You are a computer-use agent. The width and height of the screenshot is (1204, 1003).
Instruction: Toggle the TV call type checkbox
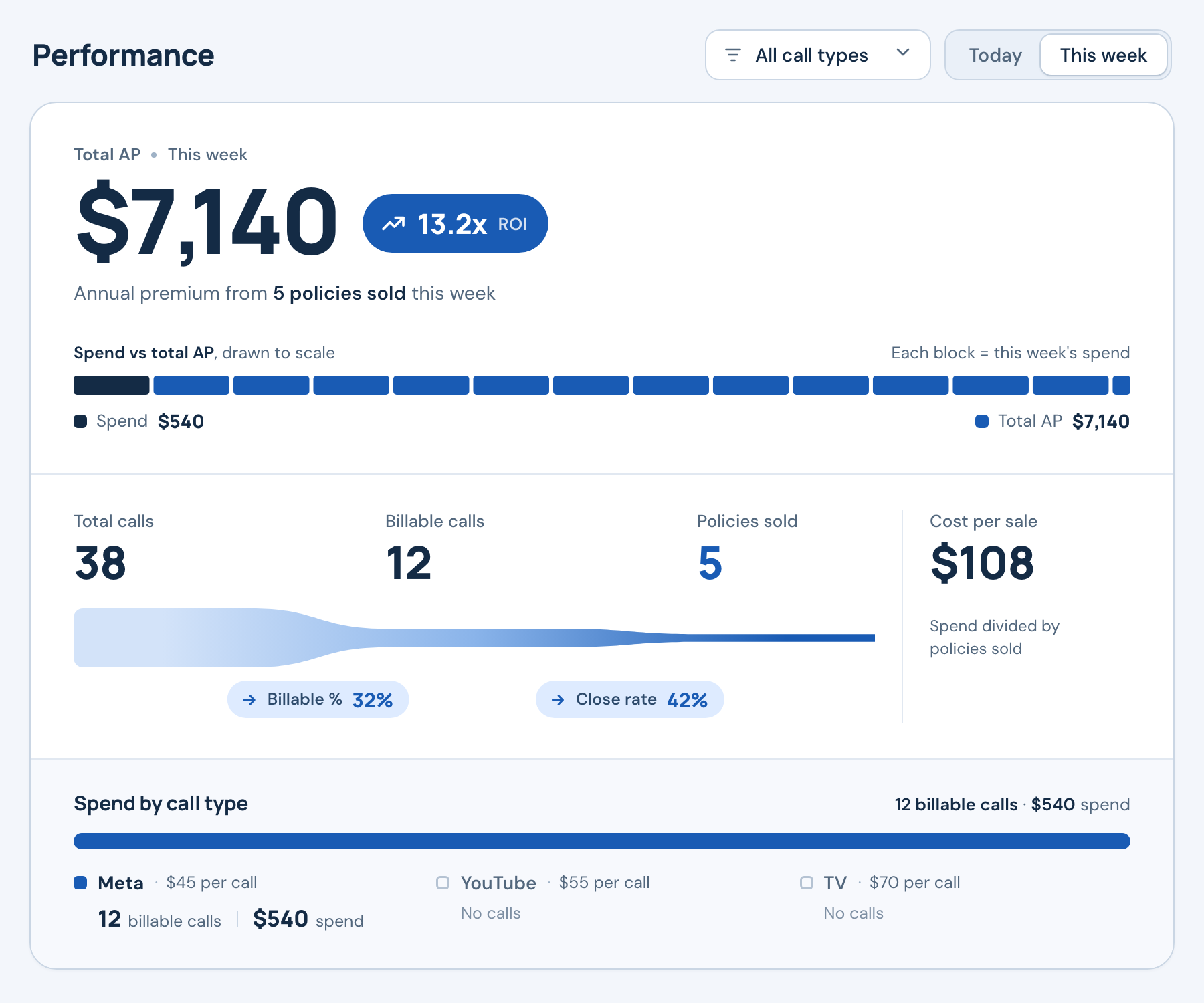pos(807,883)
